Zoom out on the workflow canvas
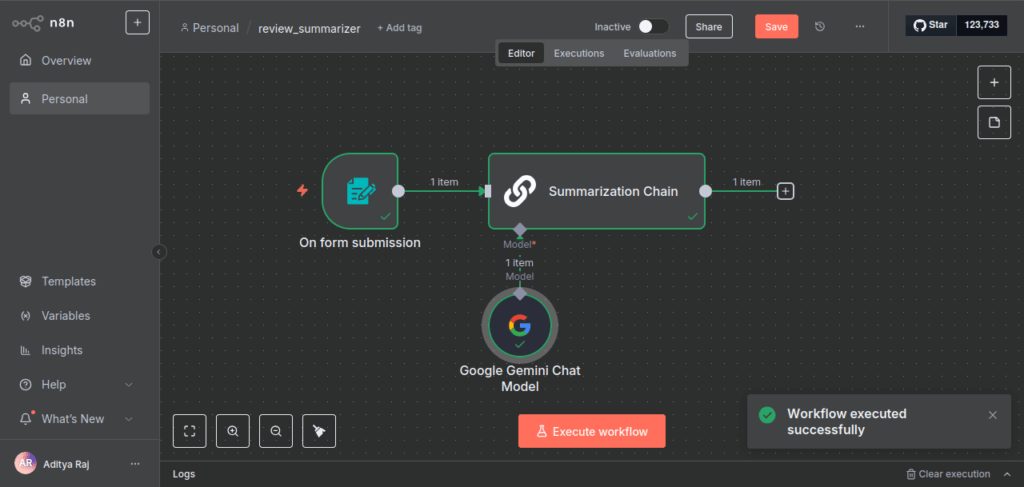This screenshot has width=1024, height=487. pyautogui.click(x=276, y=431)
